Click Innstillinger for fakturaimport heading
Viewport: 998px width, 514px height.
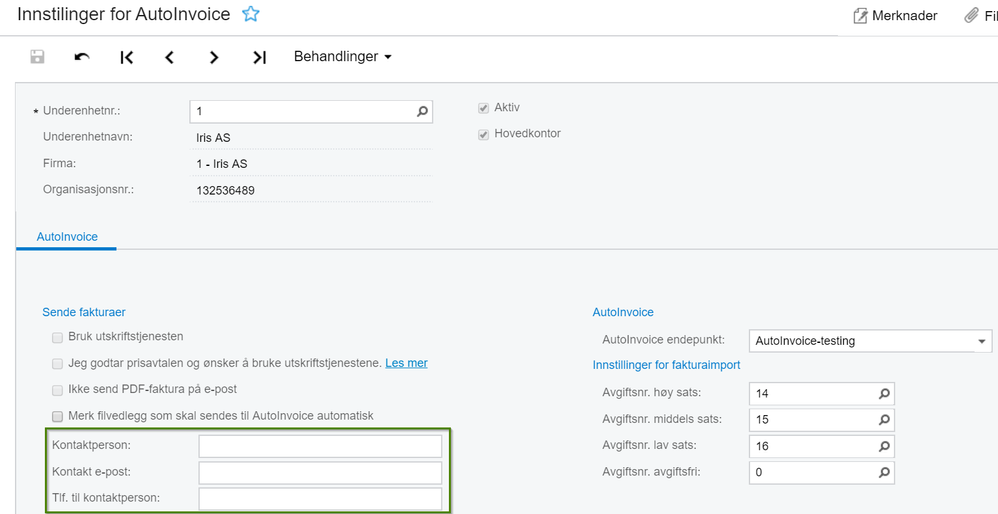(x=666, y=365)
